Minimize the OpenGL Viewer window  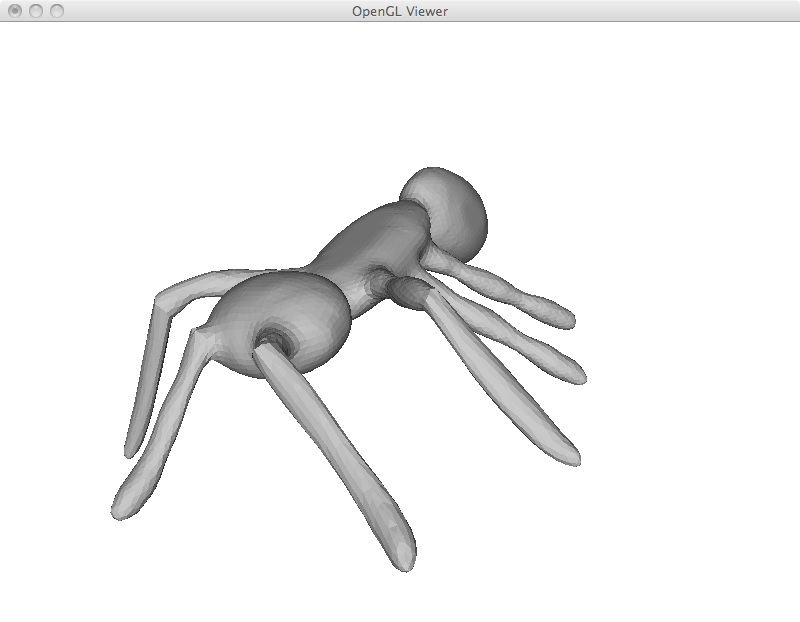(x=36, y=11)
